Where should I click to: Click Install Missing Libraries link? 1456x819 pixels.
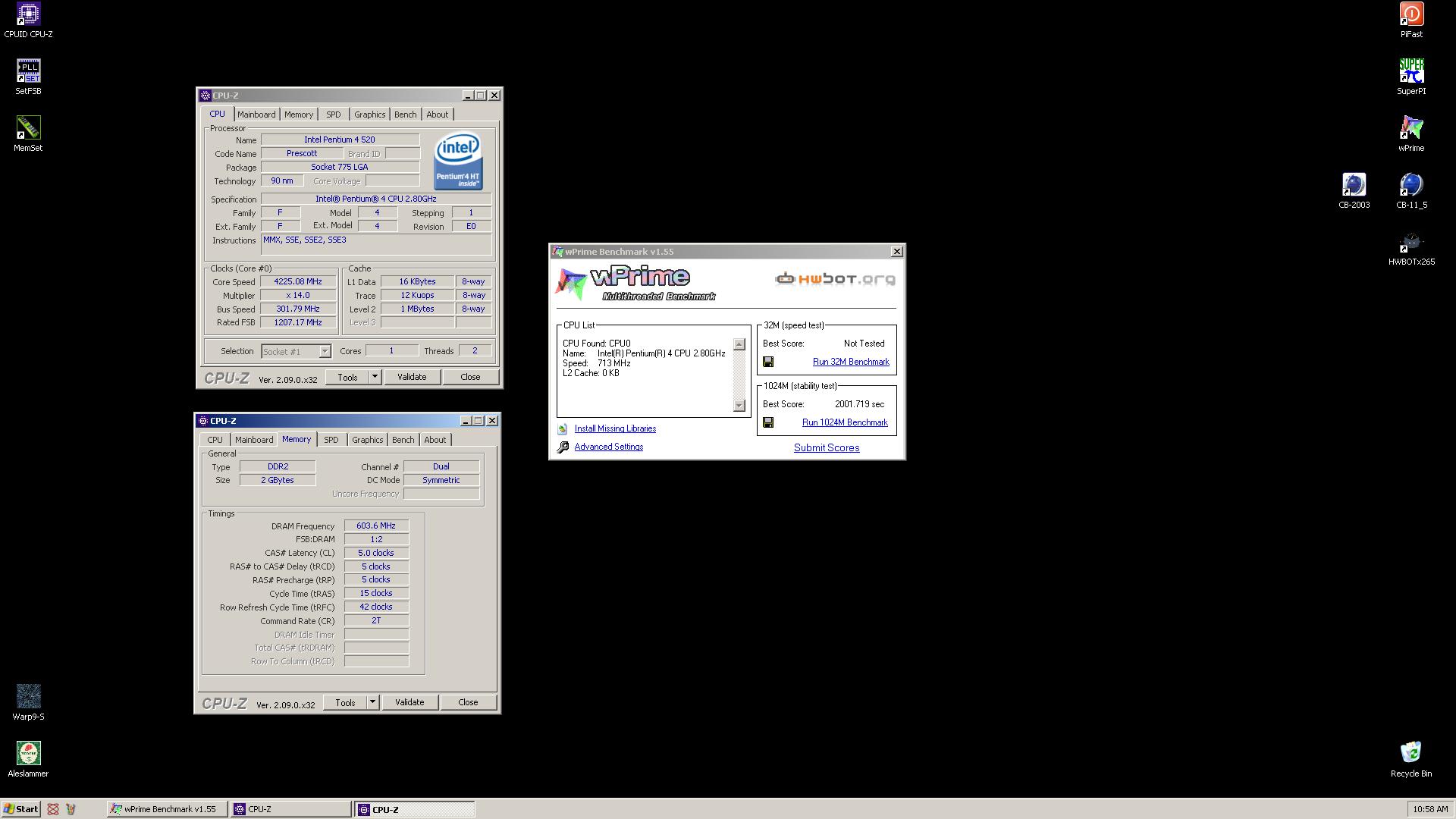[x=615, y=429]
